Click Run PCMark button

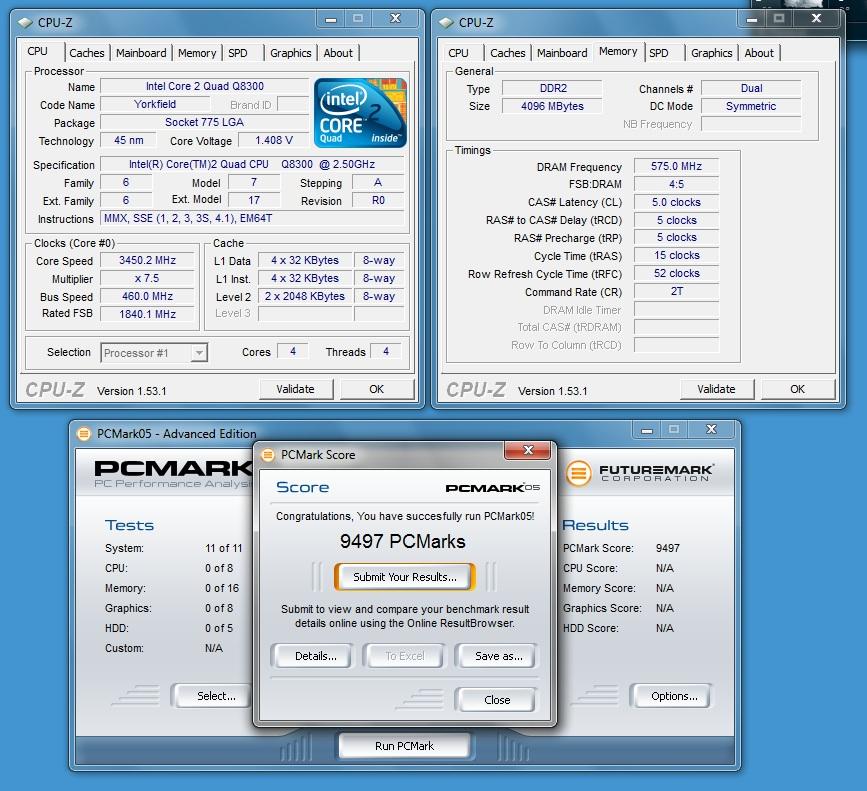[405, 746]
